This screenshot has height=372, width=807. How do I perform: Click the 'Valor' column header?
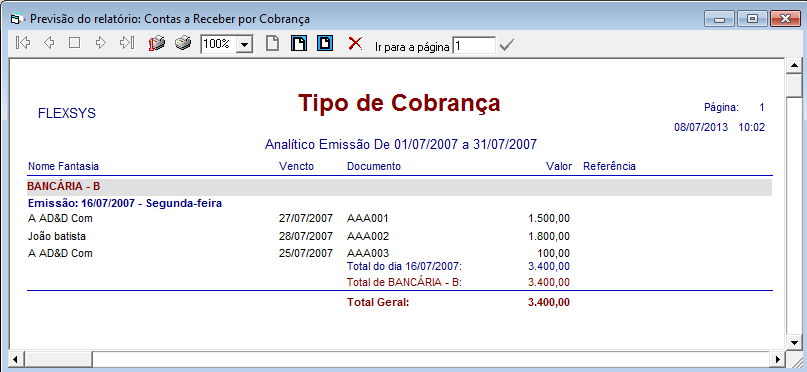559,166
